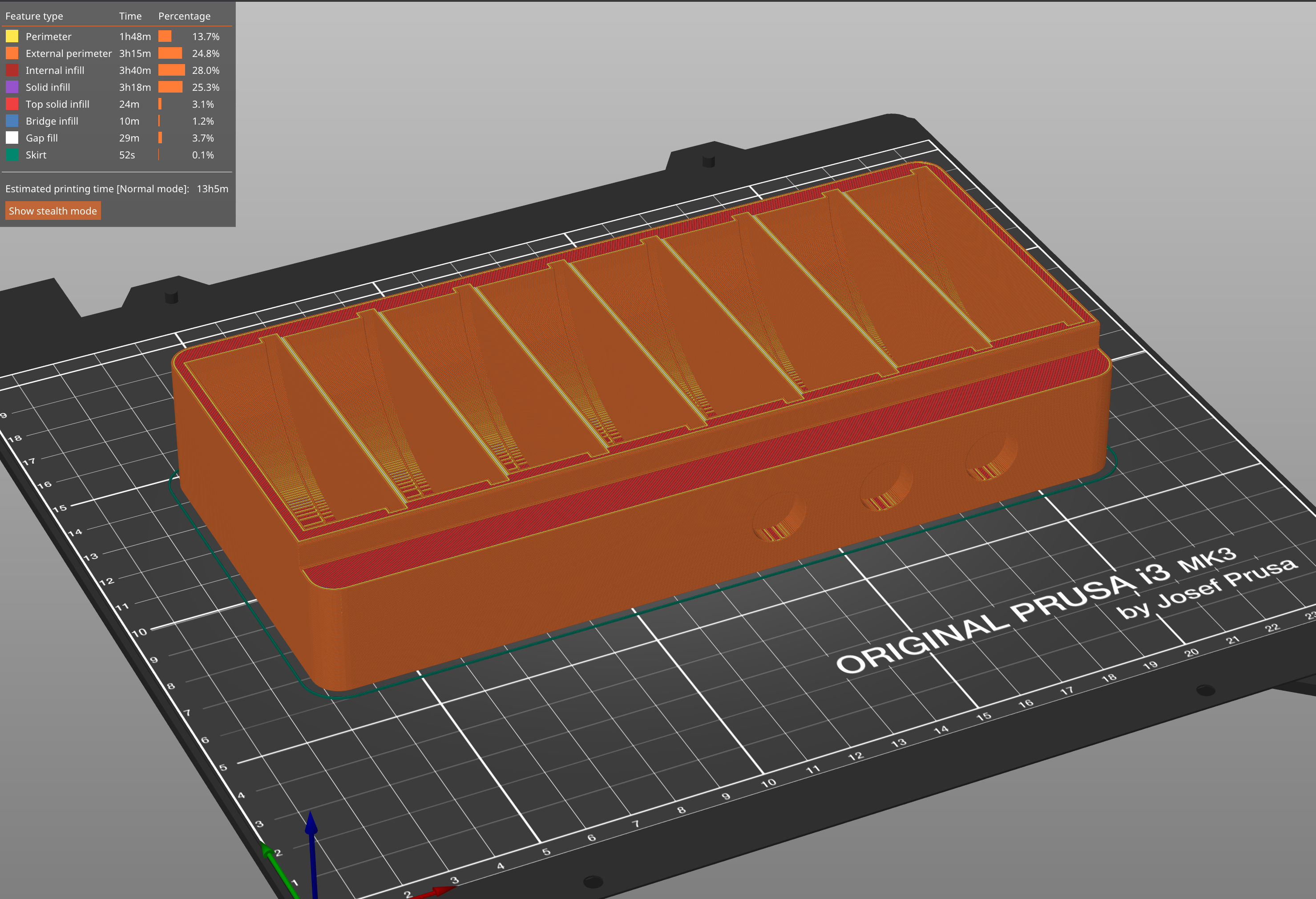Click the green Skirt legend icon
Viewport: 1316px width, 899px height.
click(x=12, y=154)
